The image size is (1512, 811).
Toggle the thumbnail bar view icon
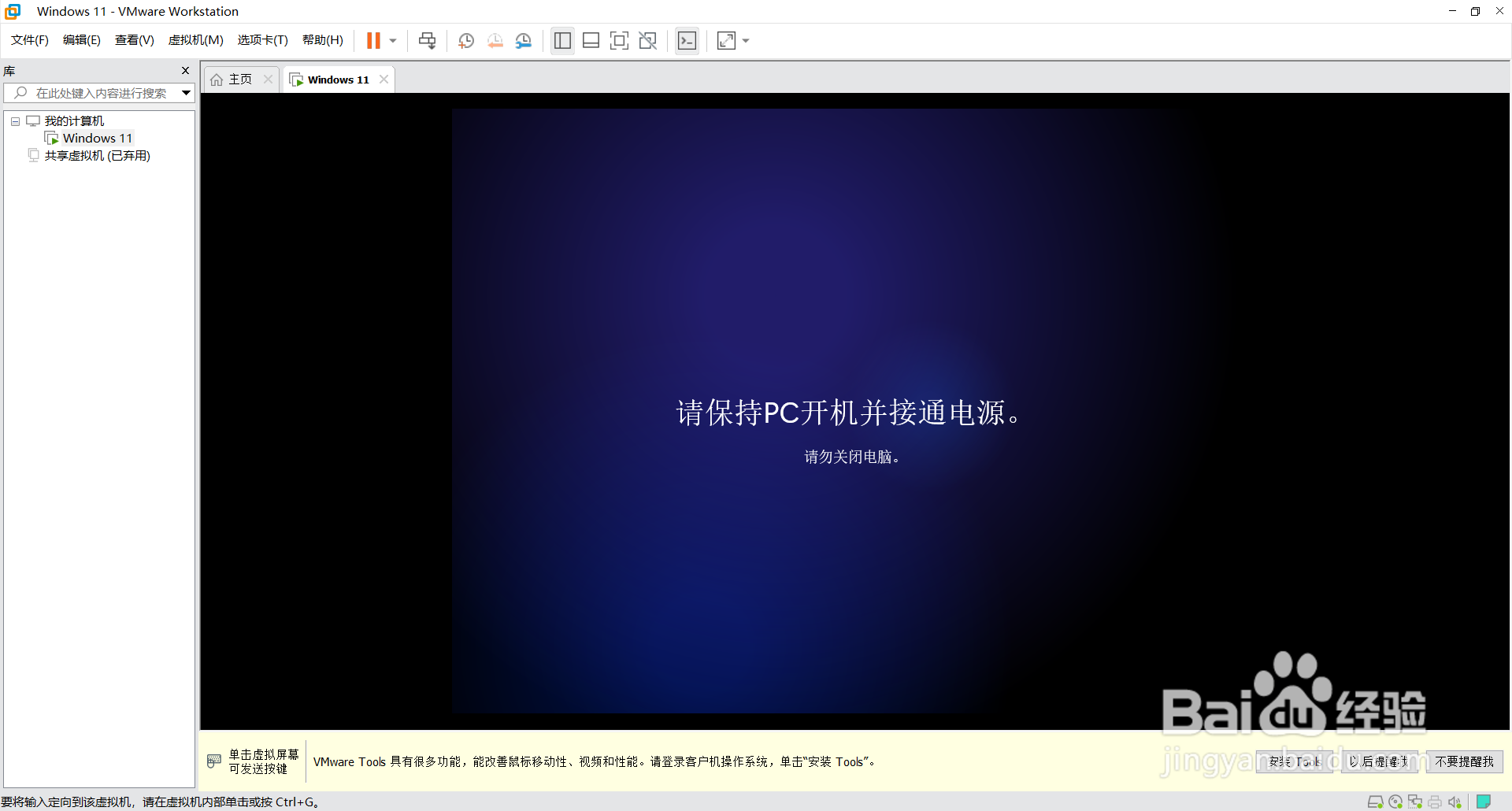(591, 41)
